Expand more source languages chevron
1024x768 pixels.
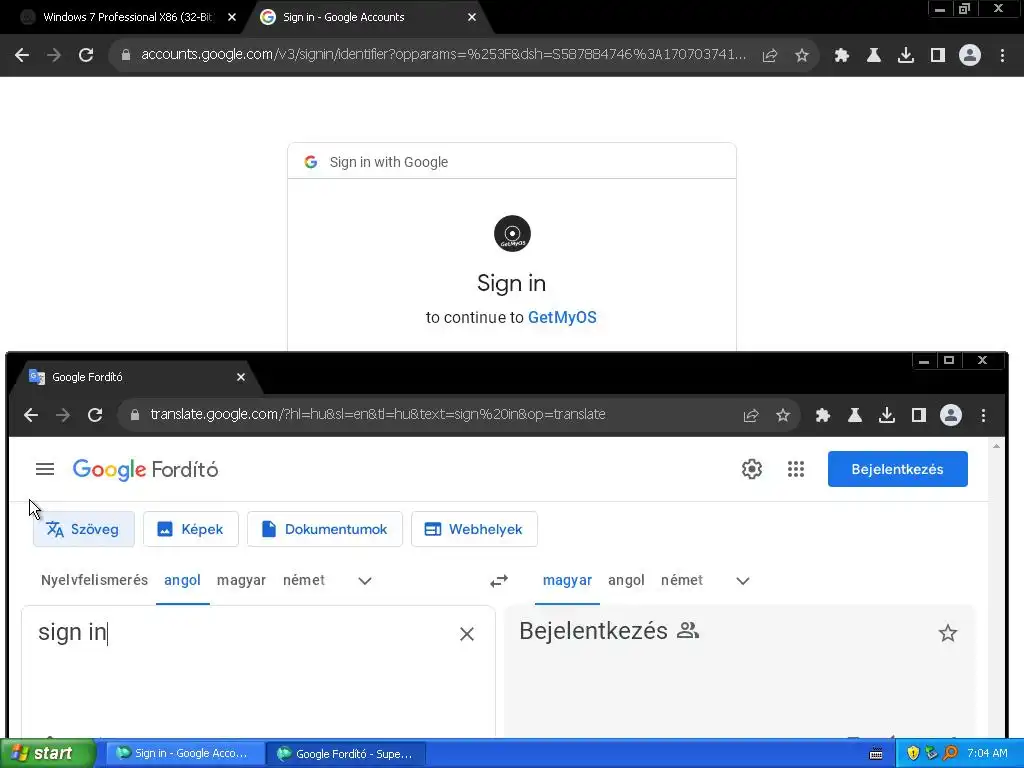[x=365, y=581]
